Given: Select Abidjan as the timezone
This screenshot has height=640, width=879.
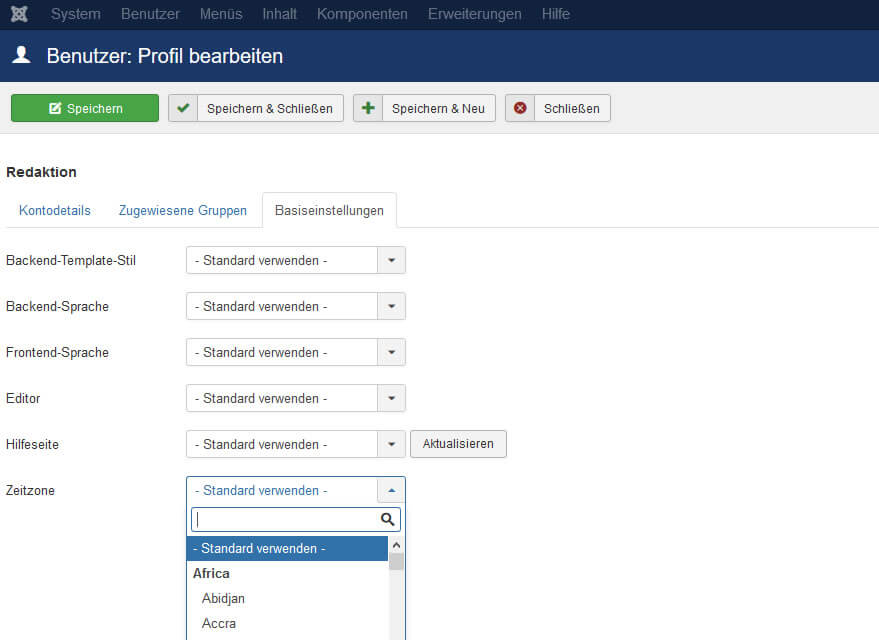Looking at the screenshot, I should (x=223, y=598).
